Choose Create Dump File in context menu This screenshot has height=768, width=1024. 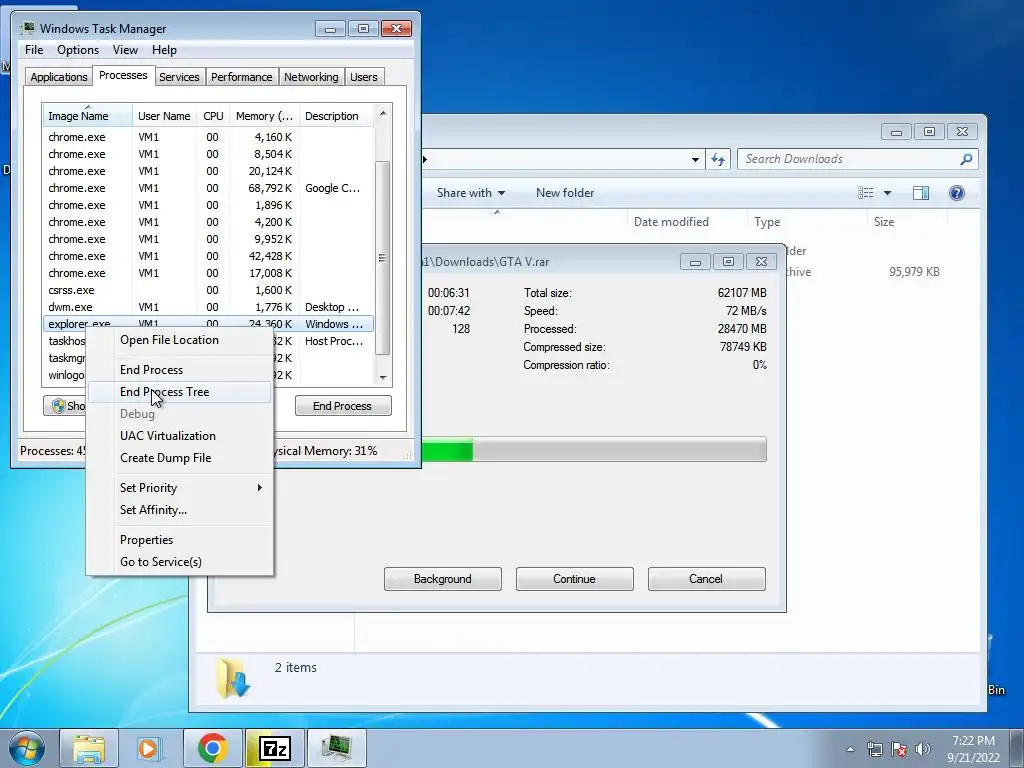click(x=166, y=458)
